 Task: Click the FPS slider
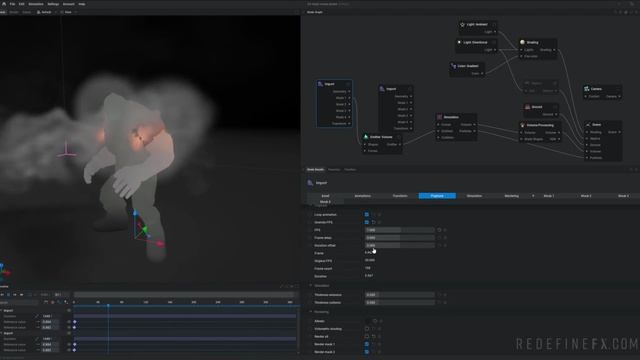coord(400,230)
